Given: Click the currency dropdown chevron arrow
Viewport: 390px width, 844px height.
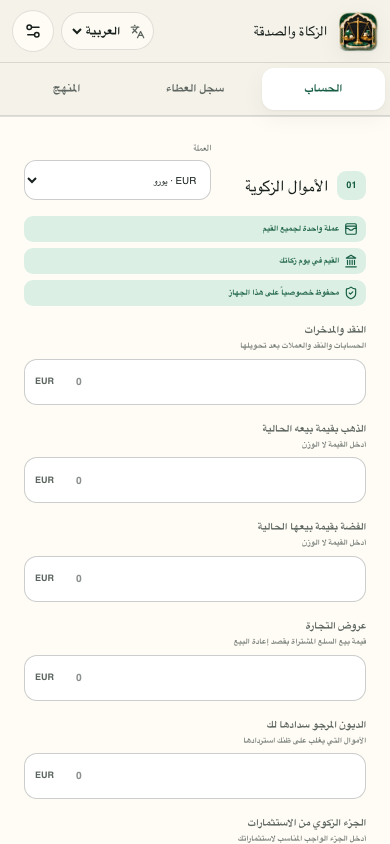Looking at the screenshot, I should (32, 180).
